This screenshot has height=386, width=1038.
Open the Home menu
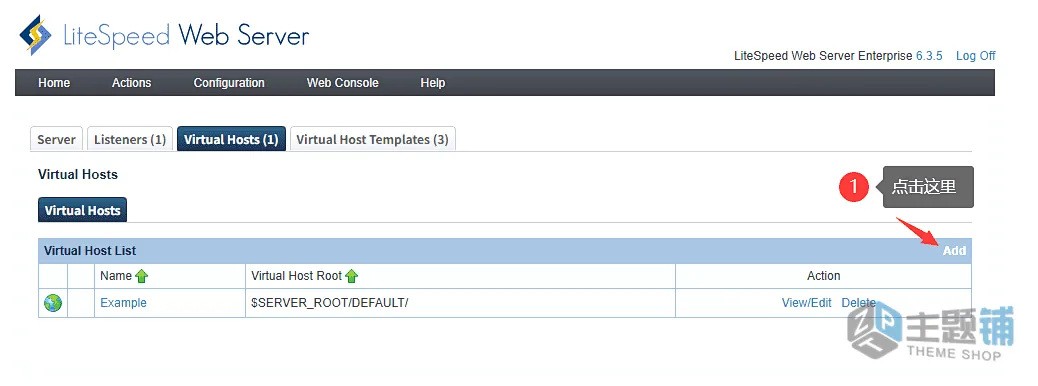[x=54, y=83]
